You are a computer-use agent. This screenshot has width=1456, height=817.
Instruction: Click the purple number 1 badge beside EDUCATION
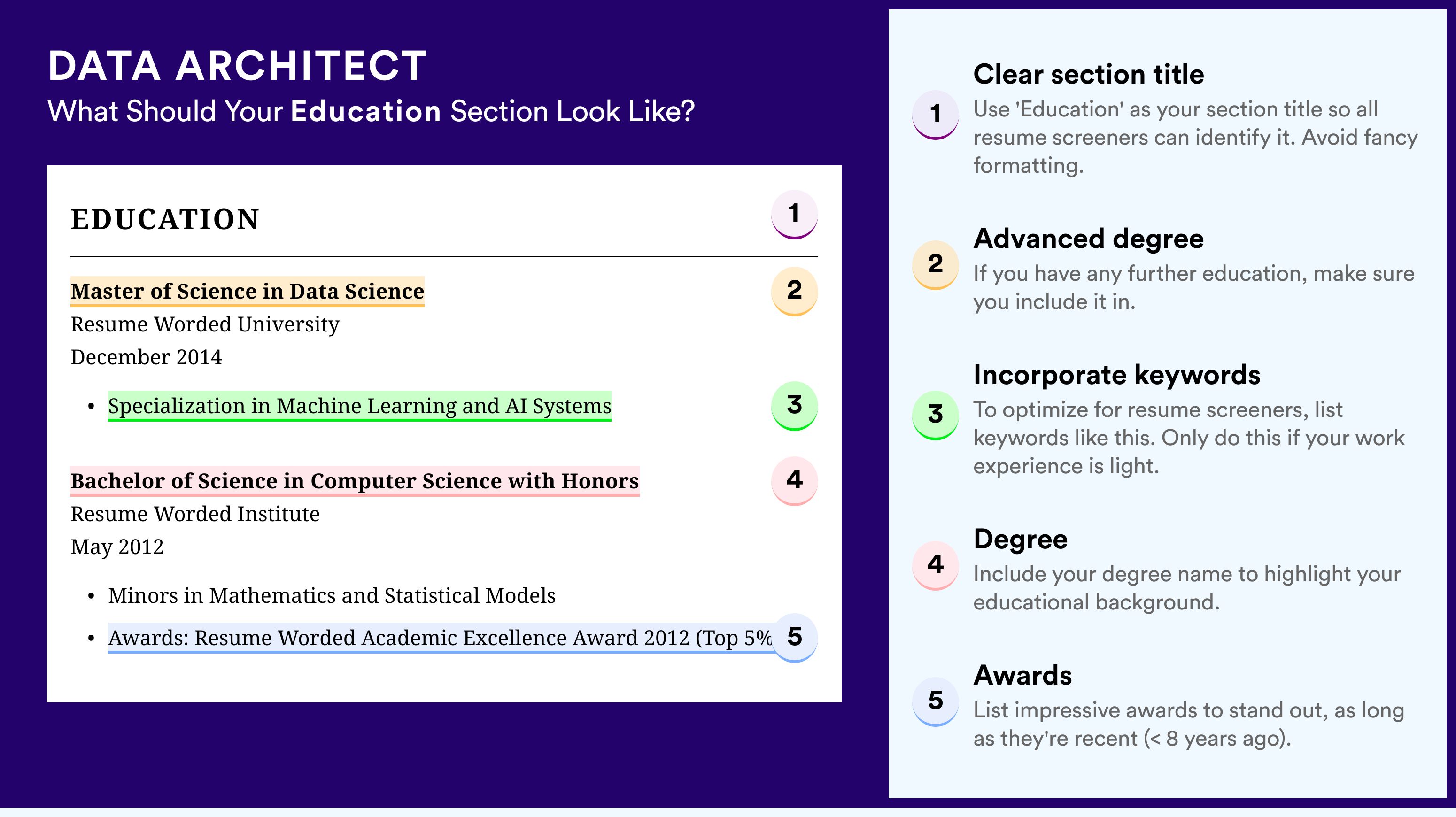pyautogui.click(x=794, y=214)
